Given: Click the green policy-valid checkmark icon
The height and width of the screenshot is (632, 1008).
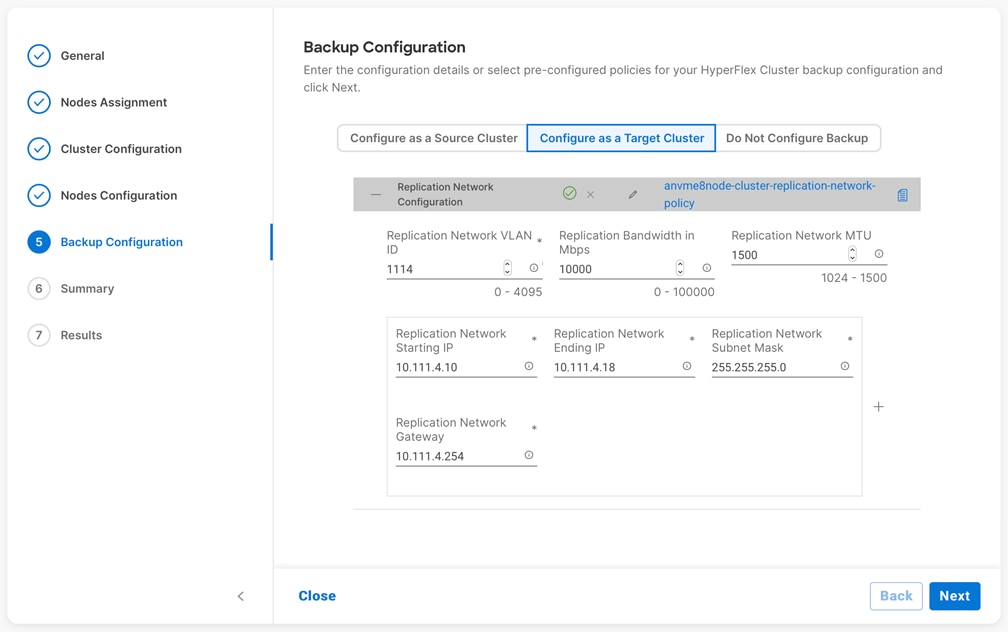Looking at the screenshot, I should (570, 193).
